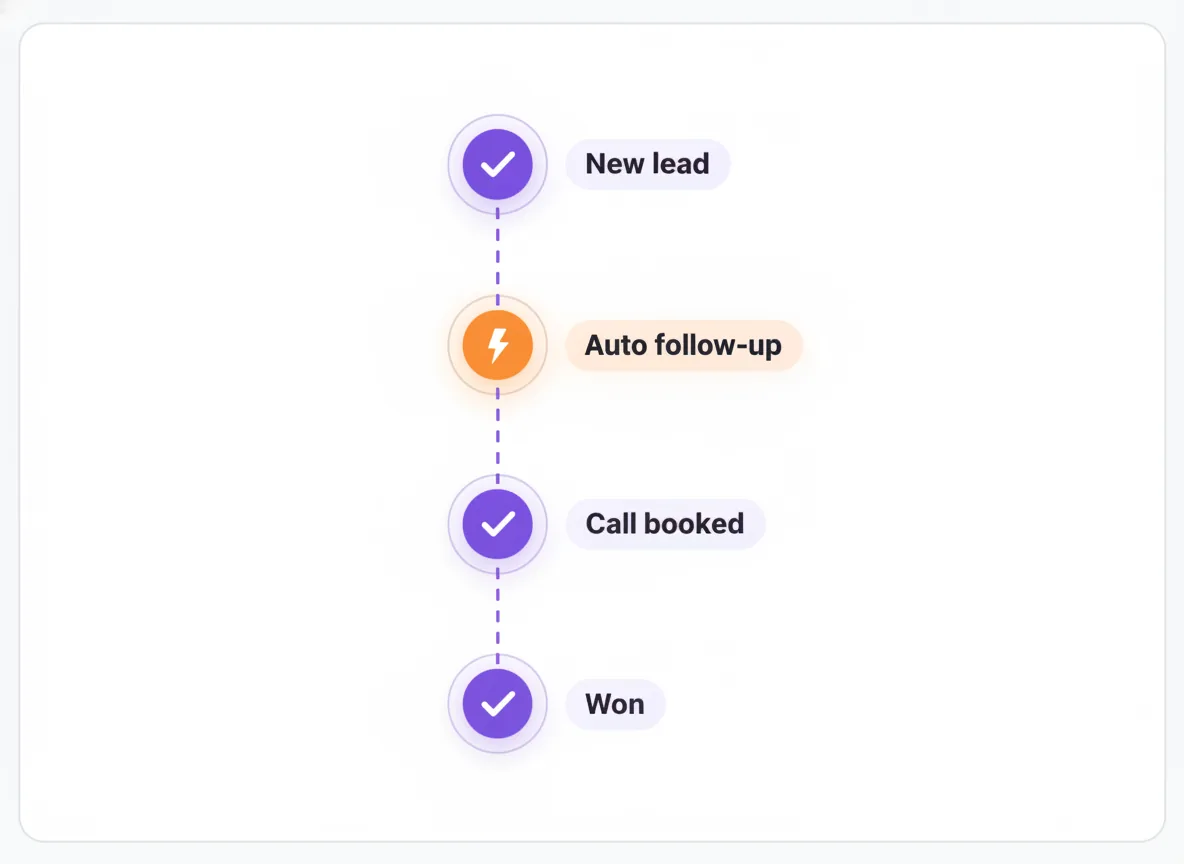1184x864 pixels.
Task: Select the orange lightning bolt icon
Action: tap(498, 345)
